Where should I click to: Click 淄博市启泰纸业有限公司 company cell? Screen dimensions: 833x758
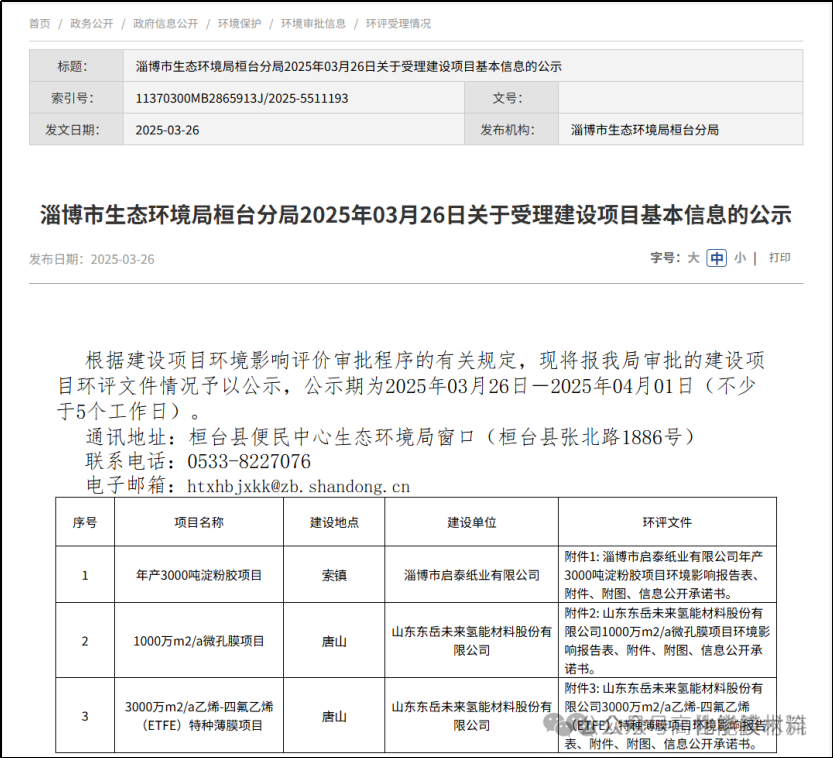coord(472,575)
